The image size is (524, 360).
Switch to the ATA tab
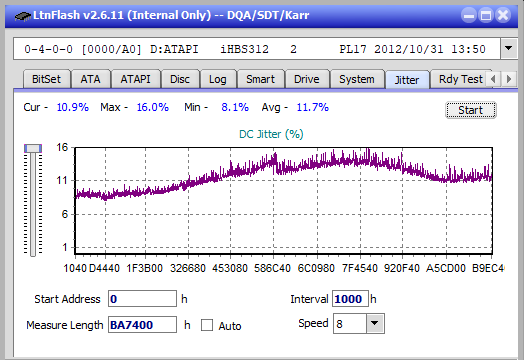tap(90, 79)
